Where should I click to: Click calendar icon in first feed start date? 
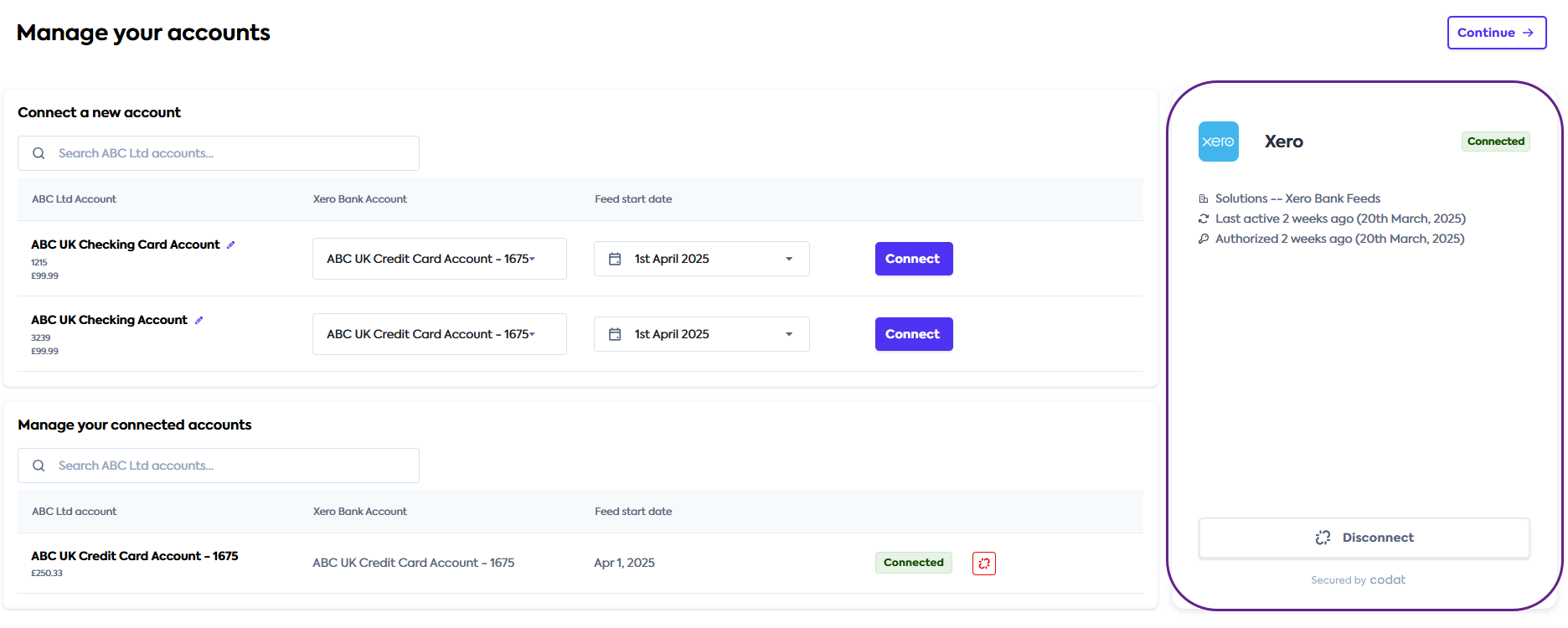[x=615, y=260]
